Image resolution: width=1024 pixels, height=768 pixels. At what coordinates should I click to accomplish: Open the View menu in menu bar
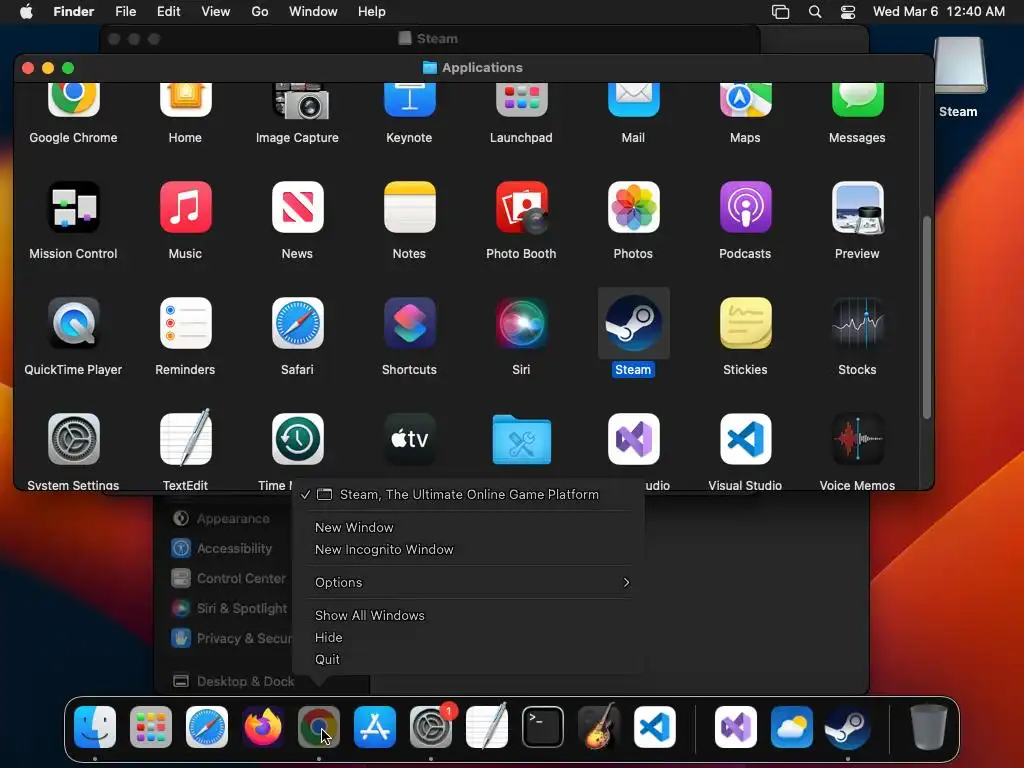[x=216, y=12]
